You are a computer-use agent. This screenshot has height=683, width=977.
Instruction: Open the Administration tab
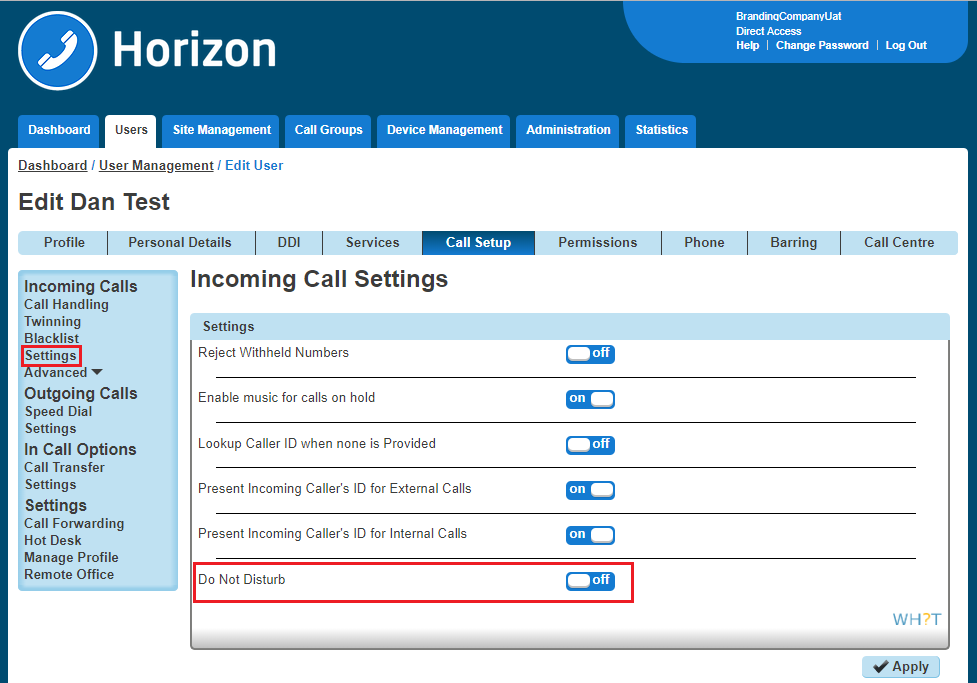coord(568,131)
